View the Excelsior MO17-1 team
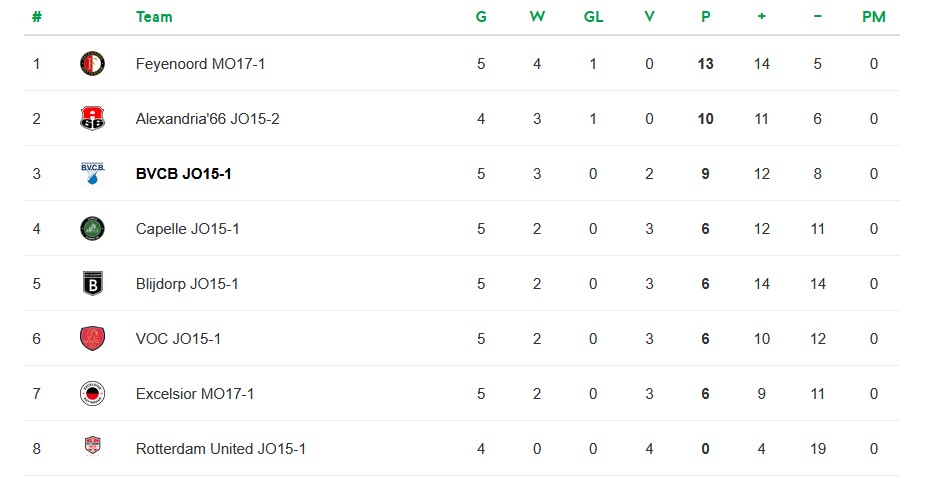The height and width of the screenshot is (478, 926). [195, 394]
